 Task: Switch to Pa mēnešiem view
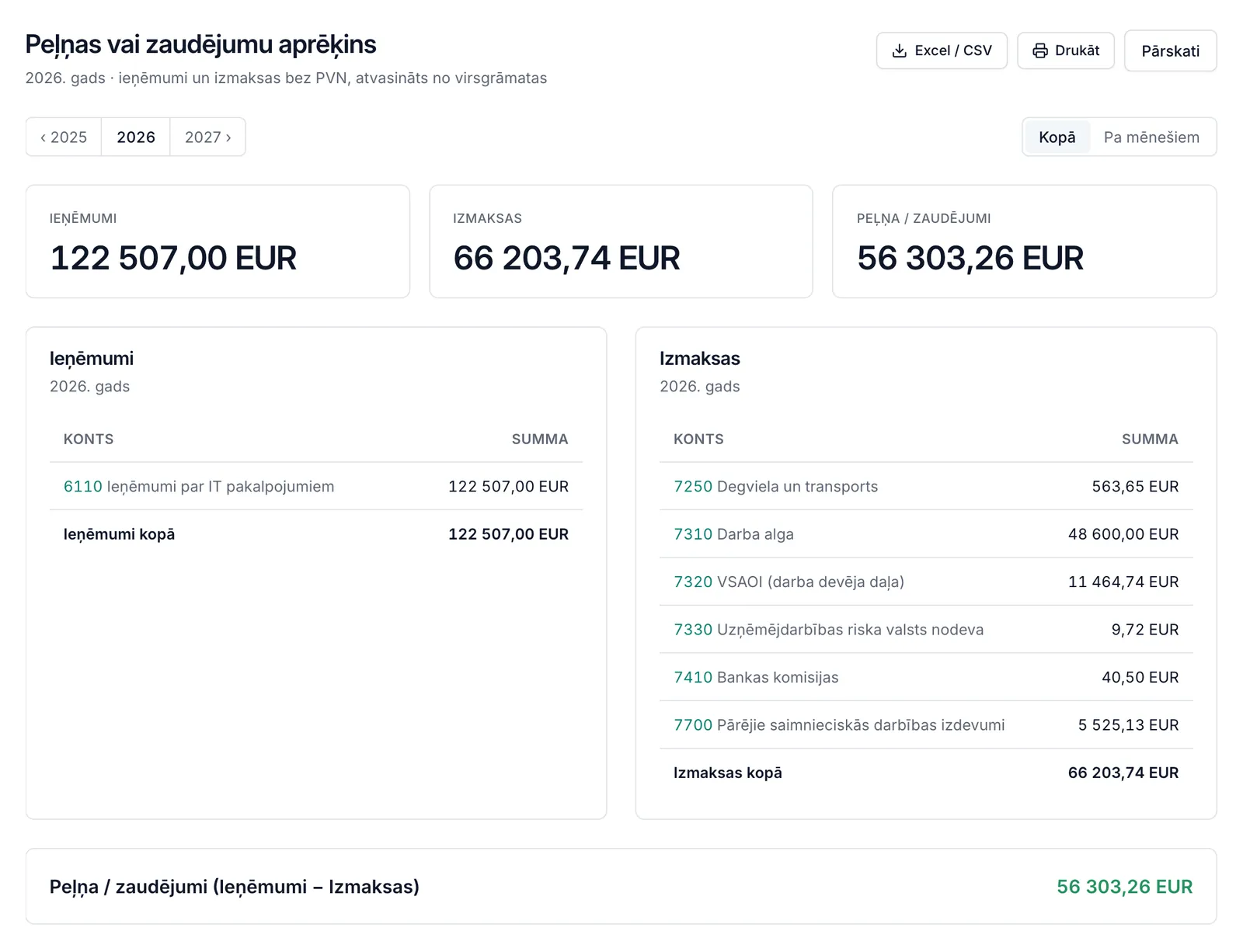(1151, 137)
